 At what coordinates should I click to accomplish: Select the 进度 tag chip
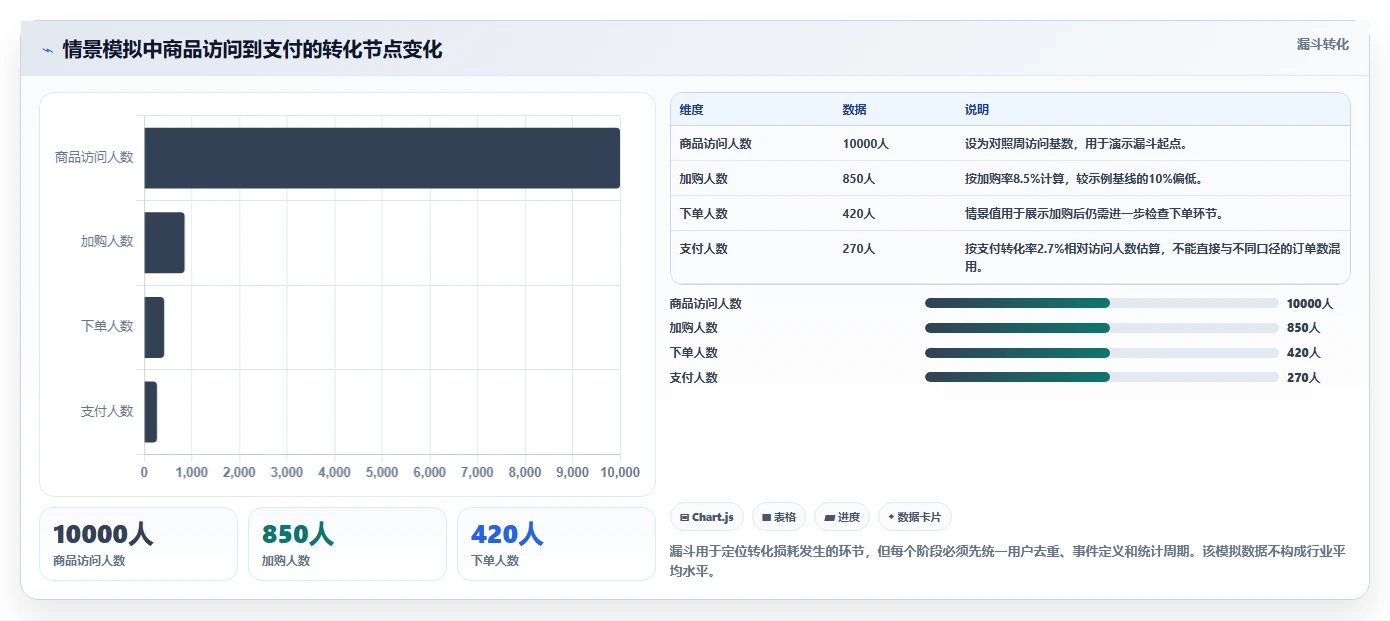click(x=842, y=517)
